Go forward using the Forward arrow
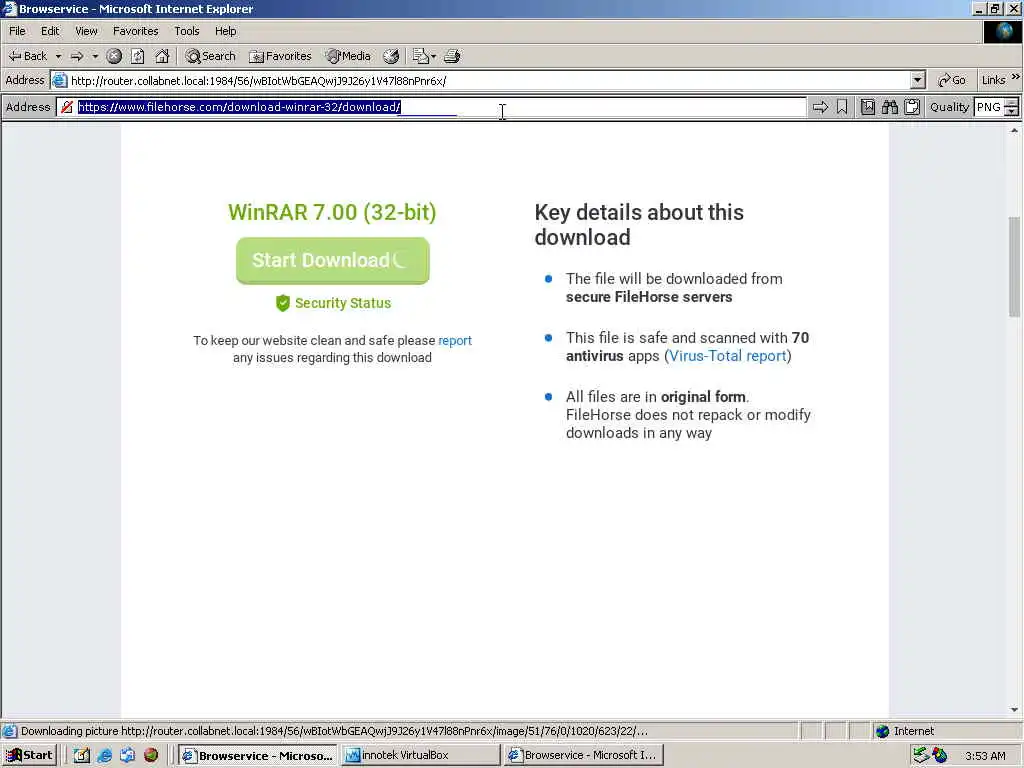This screenshot has width=1024, height=768. pos(77,56)
